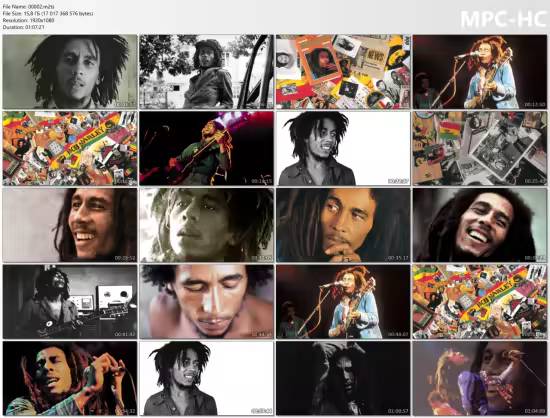This screenshot has width=550, height=418.
Task: Select purple-tinted double exposure thumbnail at 01:04:09
Action: 480,378
